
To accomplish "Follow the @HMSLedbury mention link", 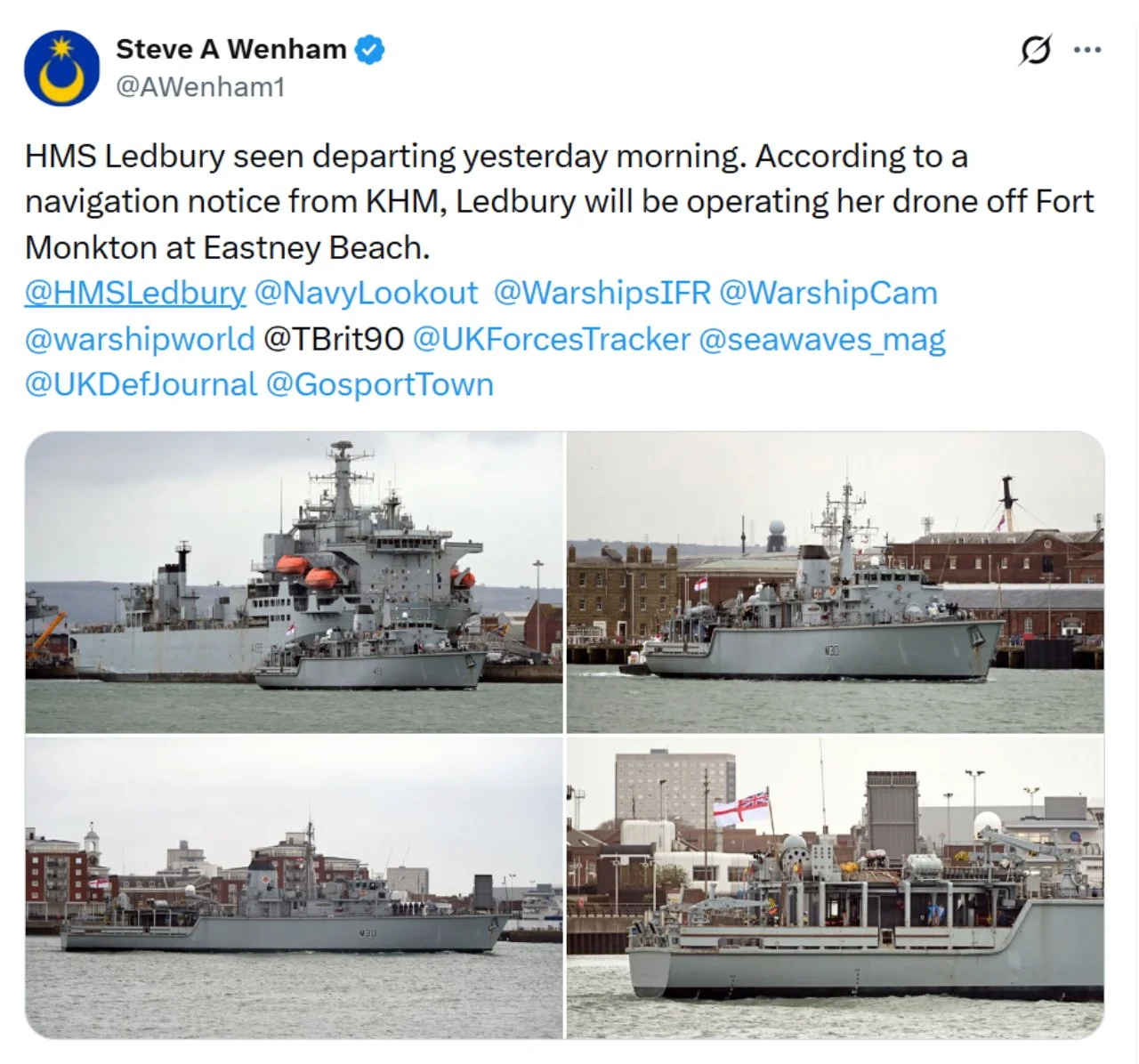I will point(135,293).
